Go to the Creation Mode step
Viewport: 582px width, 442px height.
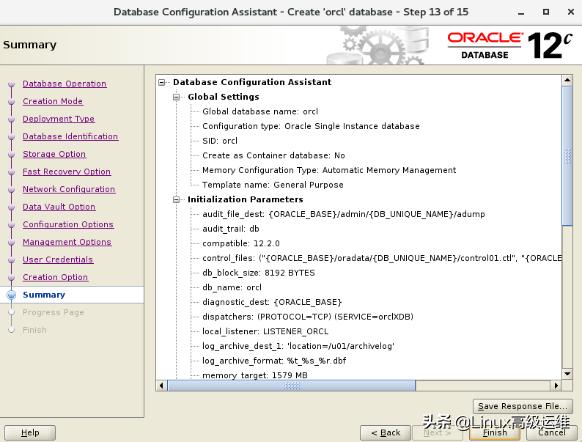pyautogui.click(x=52, y=101)
